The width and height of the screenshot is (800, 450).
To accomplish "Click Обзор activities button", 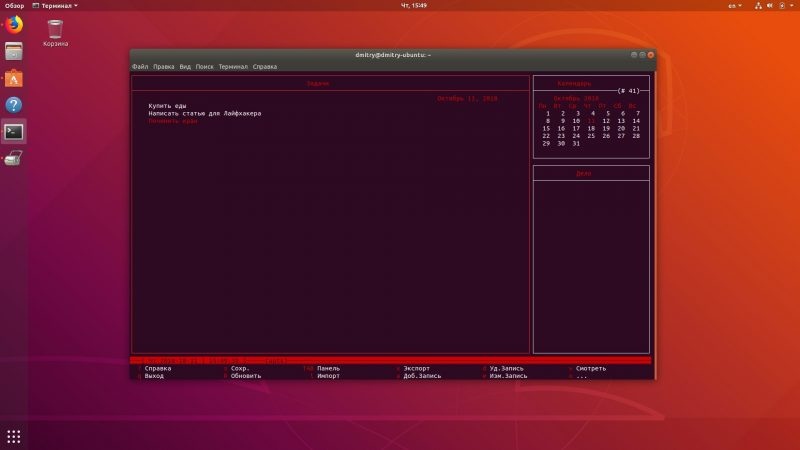I will coord(14,6).
